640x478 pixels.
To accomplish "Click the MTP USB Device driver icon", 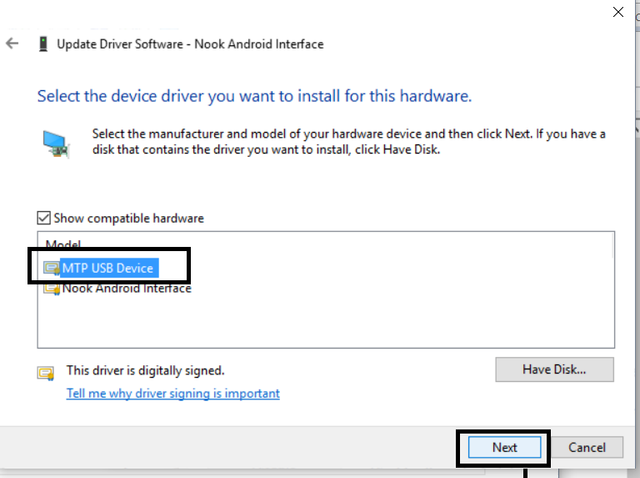I will pyautogui.click(x=52, y=269).
